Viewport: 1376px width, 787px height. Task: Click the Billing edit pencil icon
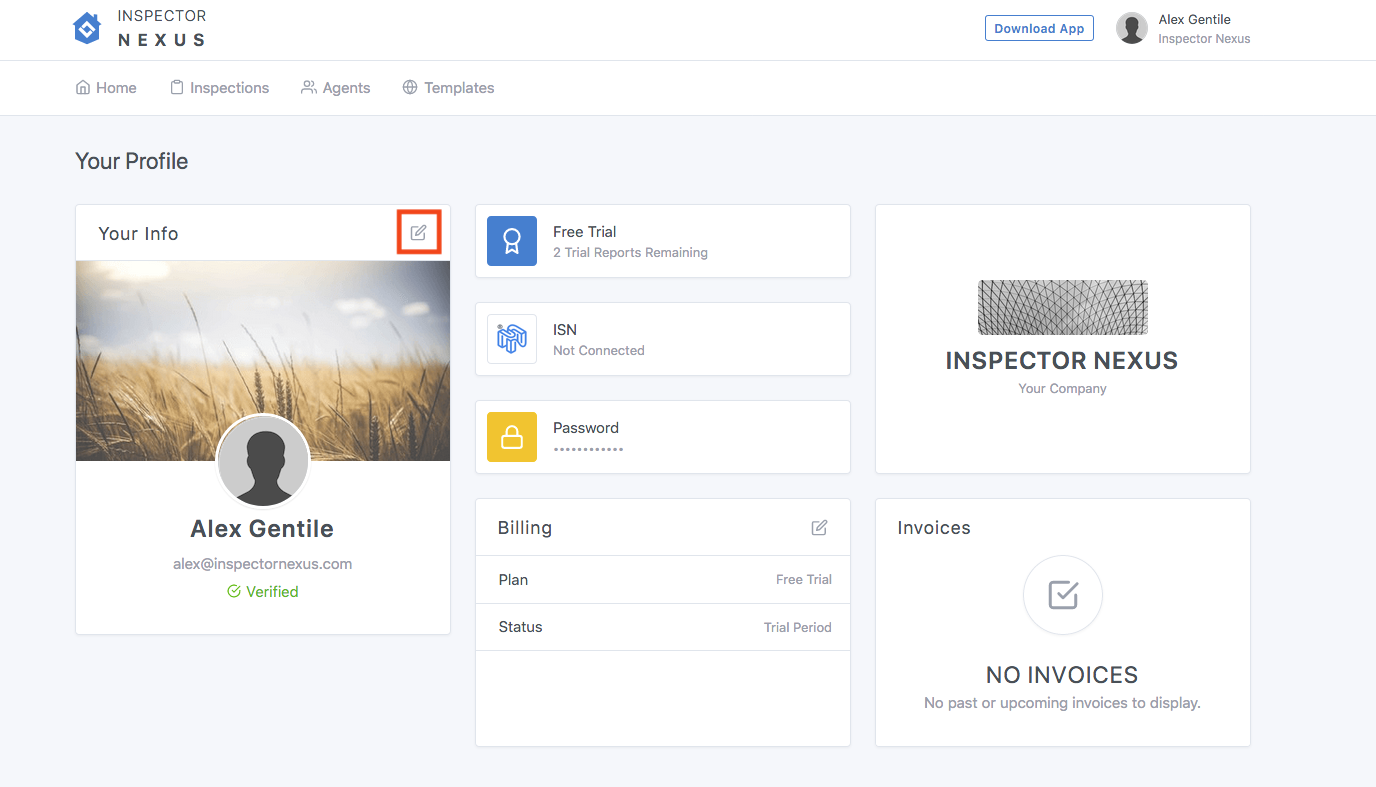click(x=819, y=528)
